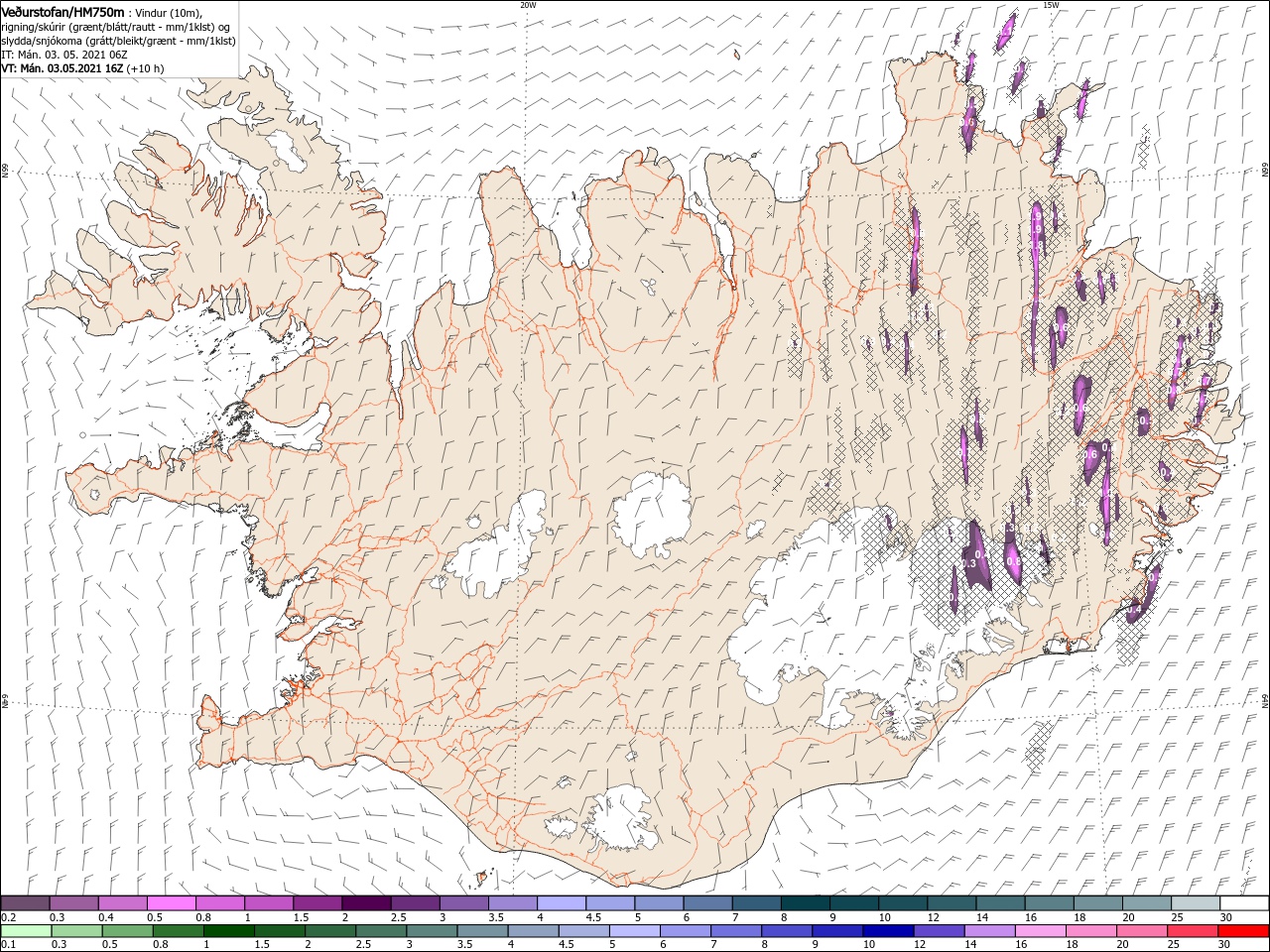Select the deep blue swatch between 10 and 12
The image size is (1270, 952).
888,931
